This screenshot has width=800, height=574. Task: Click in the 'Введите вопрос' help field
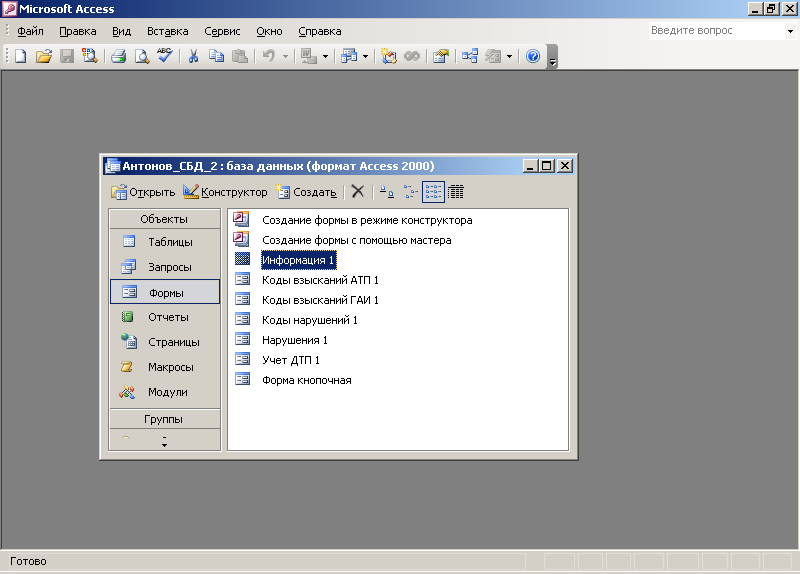(x=717, y=31)
